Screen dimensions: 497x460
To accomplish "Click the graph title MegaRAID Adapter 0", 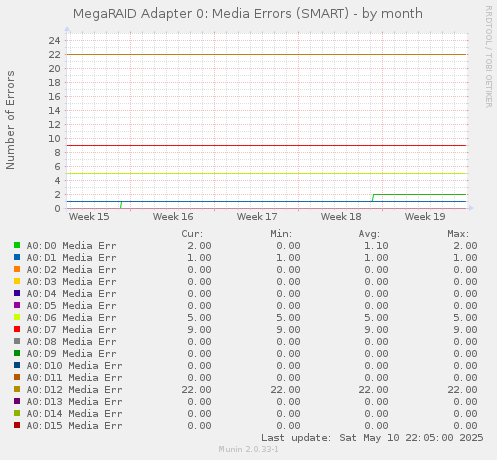I will pyautogui.click(x=248, y=14).
